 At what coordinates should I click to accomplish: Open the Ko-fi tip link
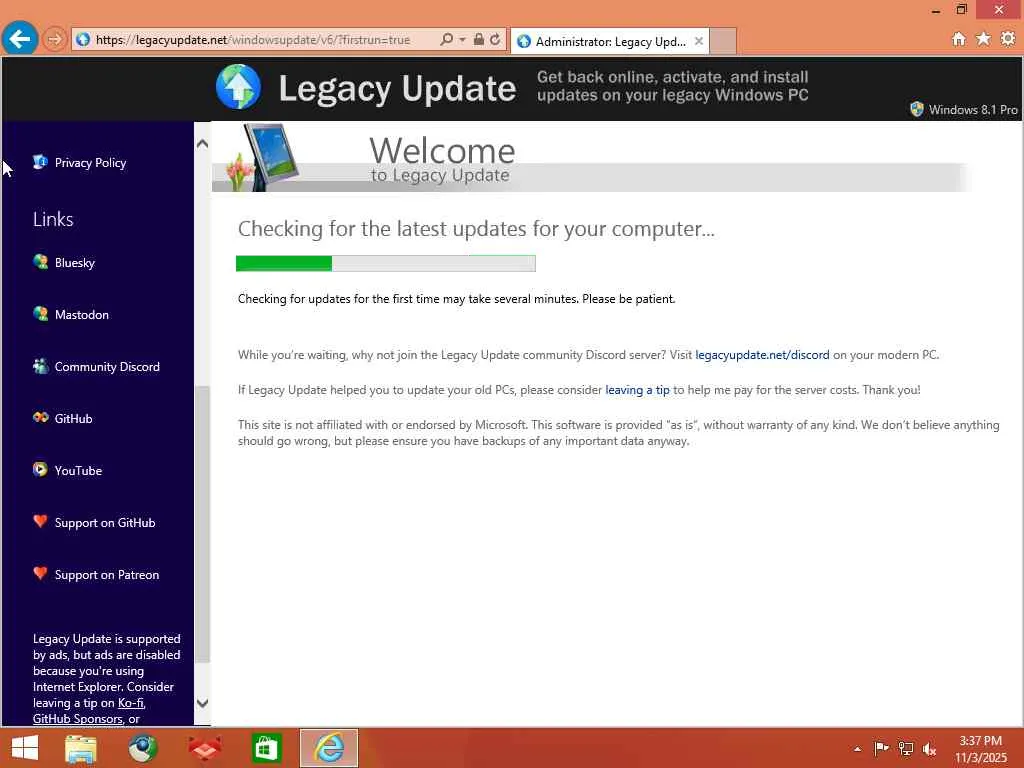(x=131, y=703)
